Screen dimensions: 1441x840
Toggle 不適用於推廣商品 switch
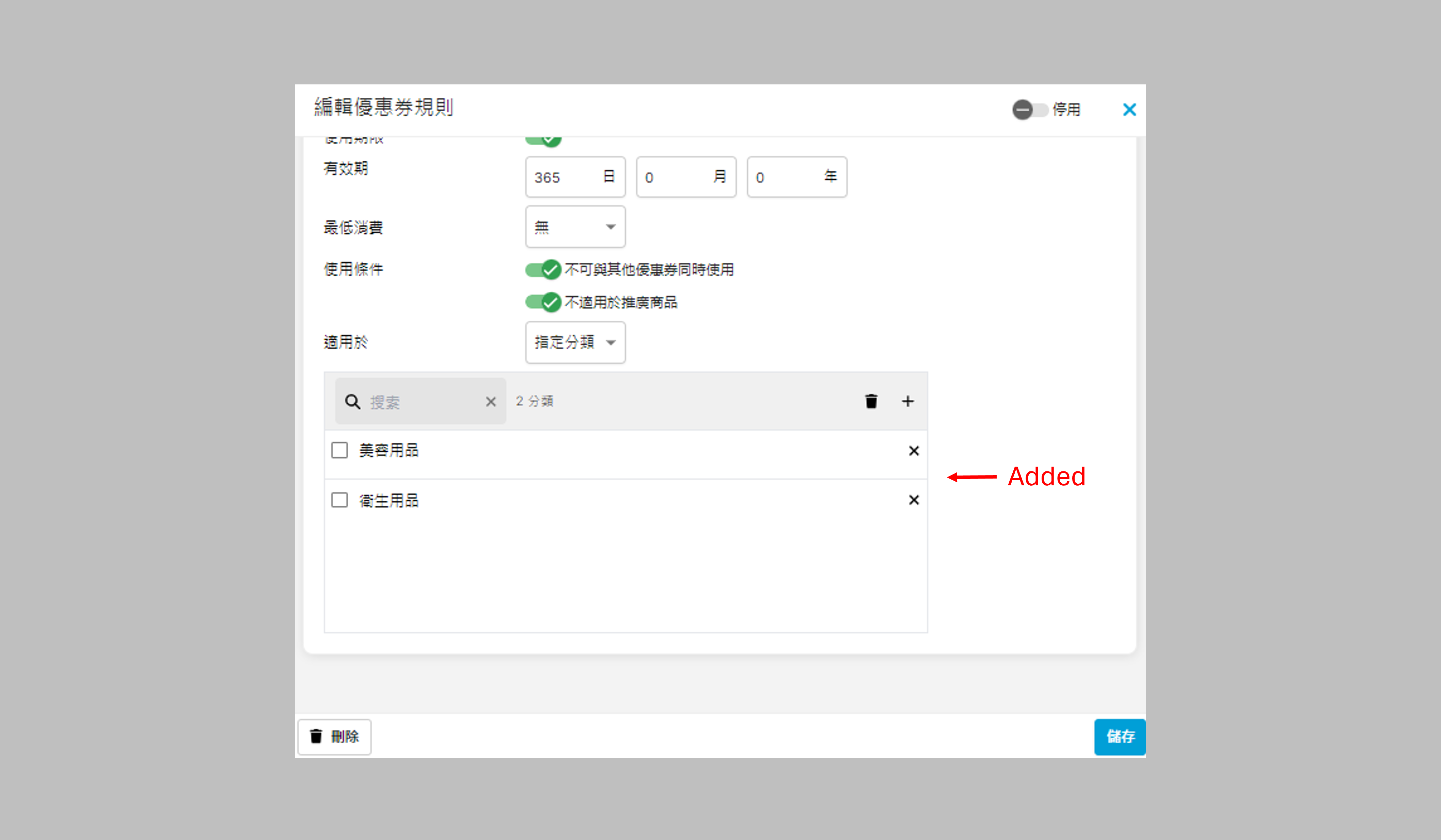(543, 302)
